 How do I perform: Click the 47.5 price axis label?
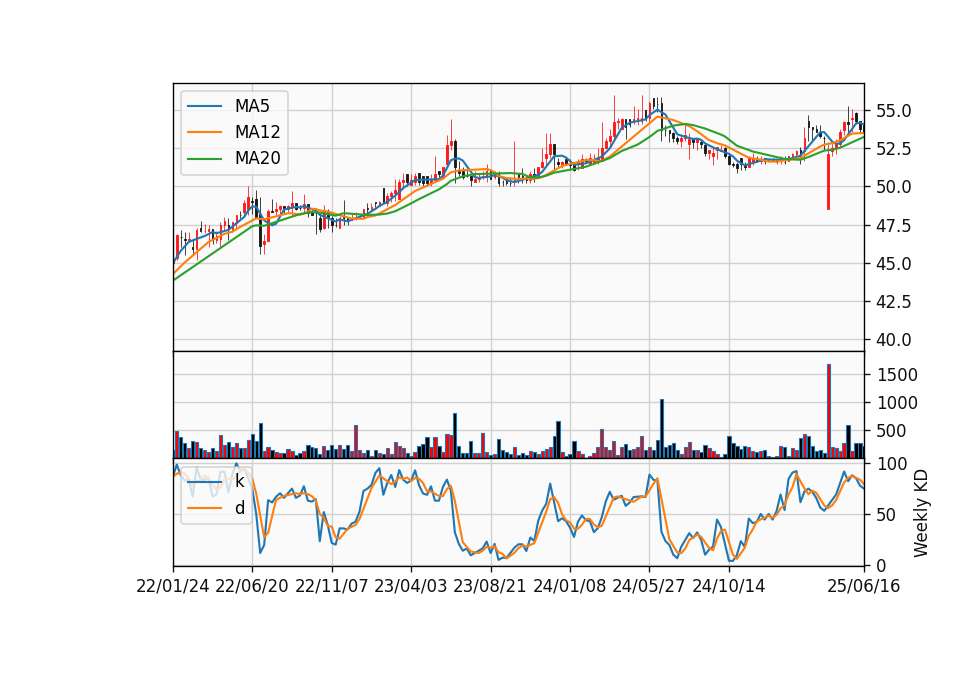tap(893, 225)
